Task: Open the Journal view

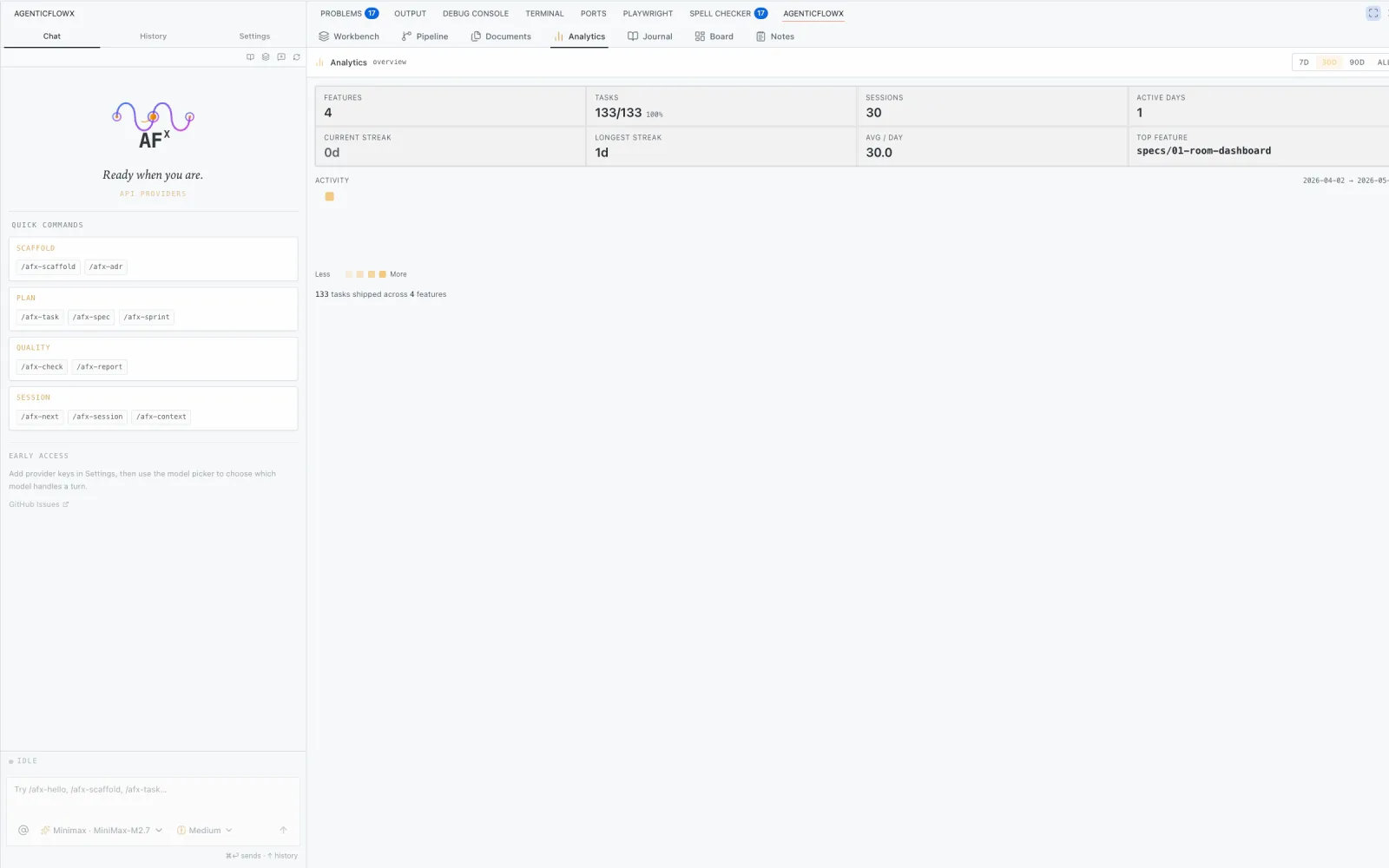Action: (650, 36)
